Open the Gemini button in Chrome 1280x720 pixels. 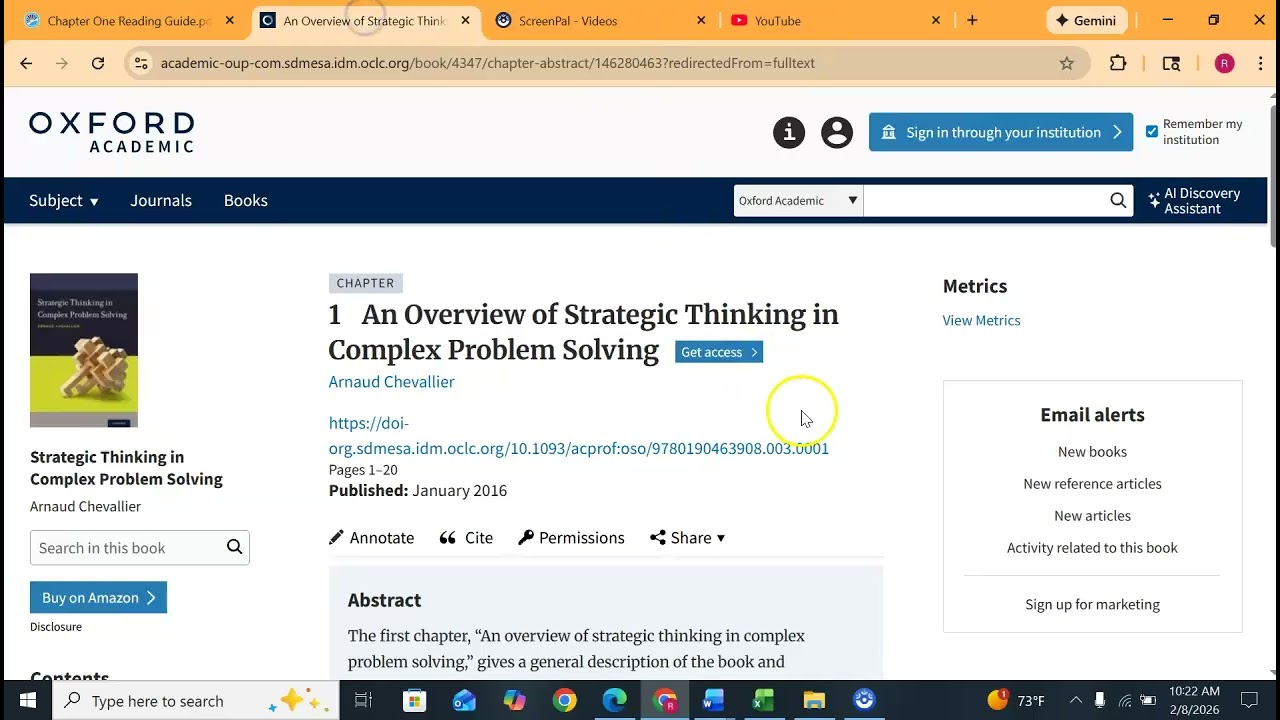coord(1087,20)
